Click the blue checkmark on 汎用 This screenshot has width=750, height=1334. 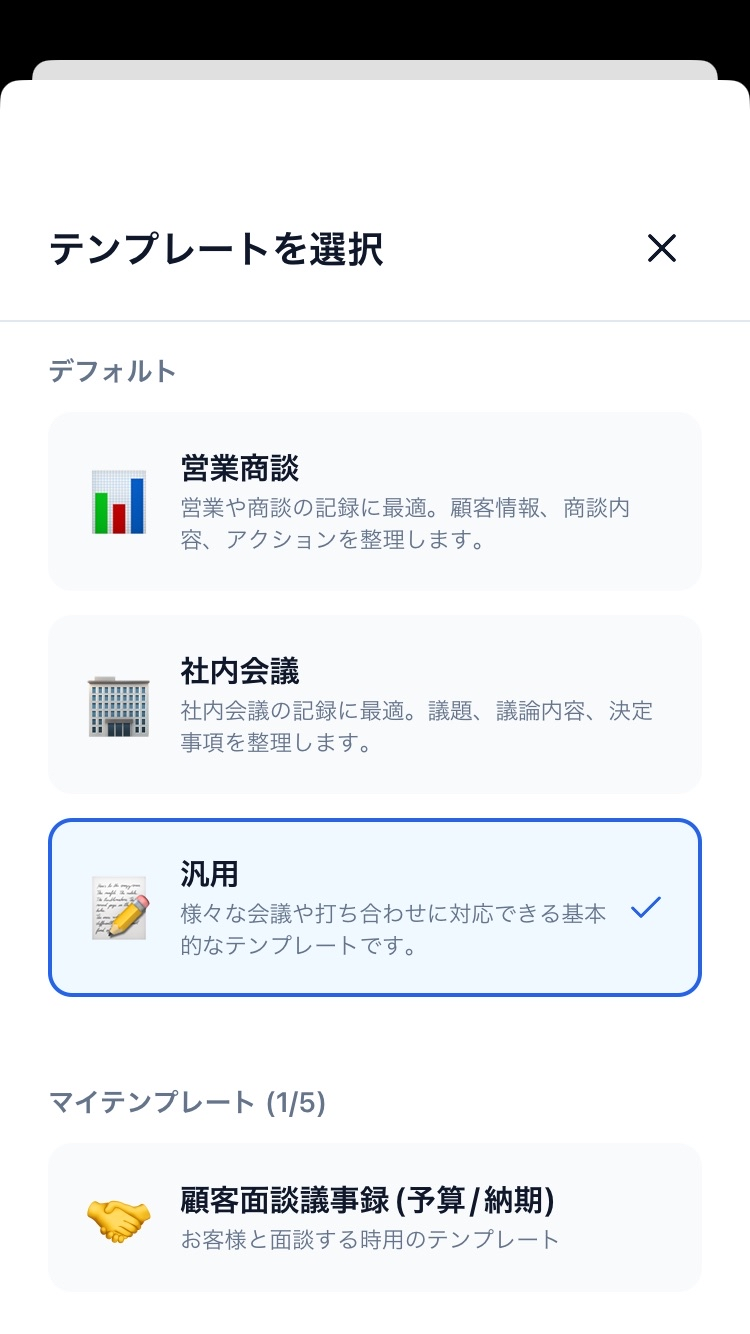(x=646, y=908)
